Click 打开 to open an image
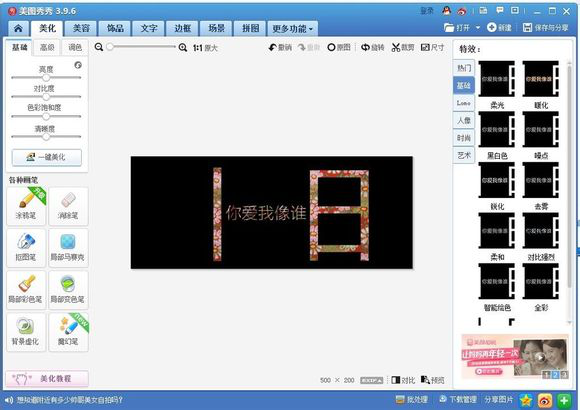 [457, 28]
